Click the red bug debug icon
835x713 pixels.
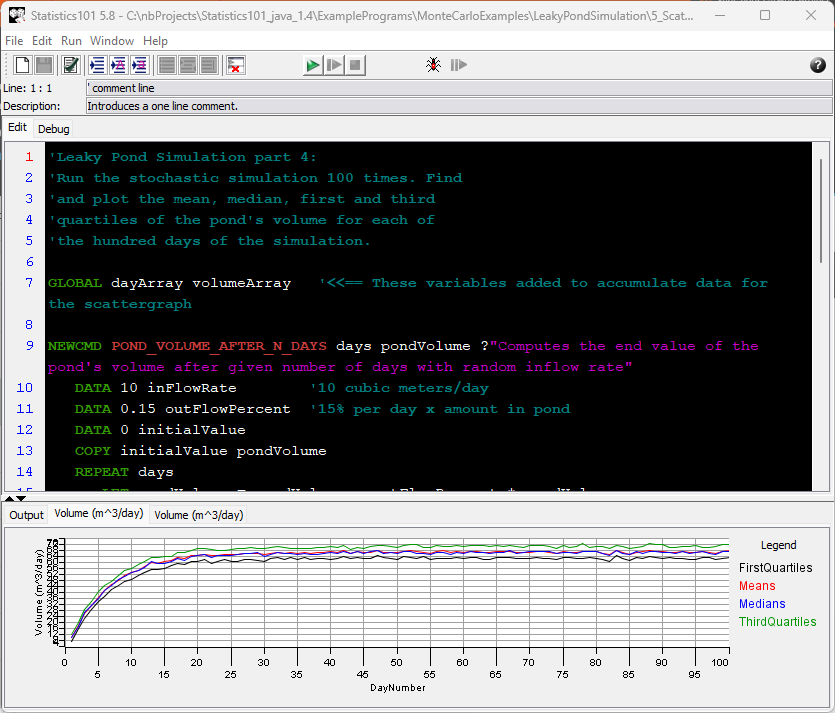(x=433, y=65)
